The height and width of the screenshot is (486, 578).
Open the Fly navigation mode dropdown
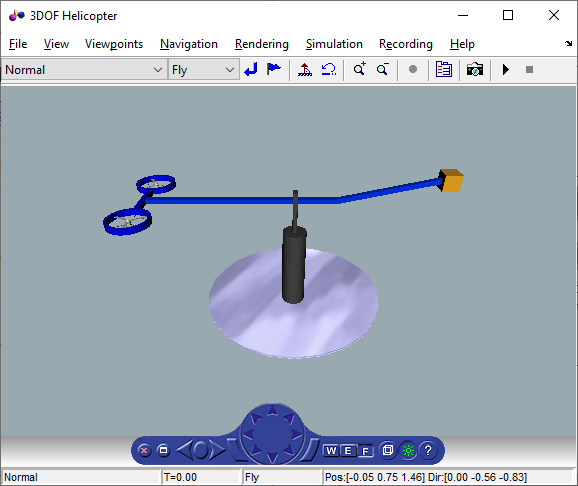(x=204, y=69)
